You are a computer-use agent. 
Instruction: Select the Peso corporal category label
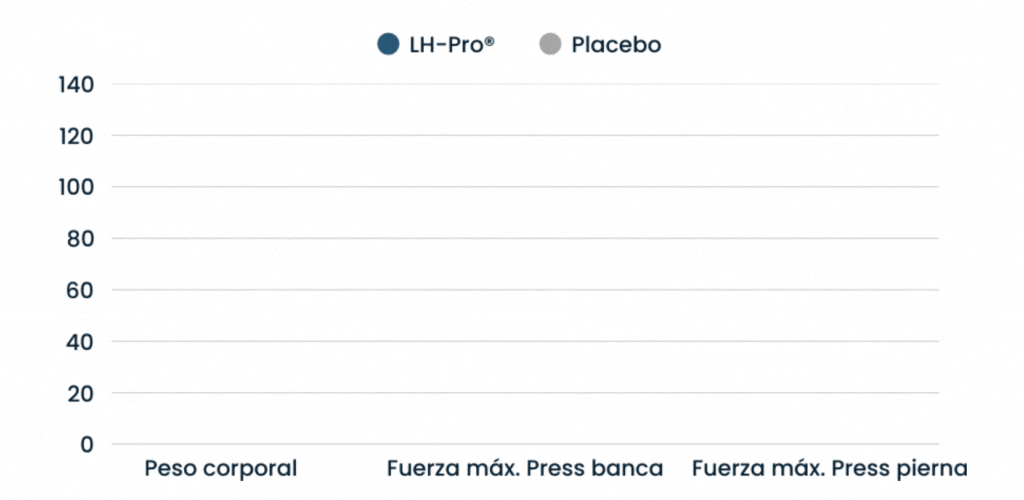click(221, 468)
